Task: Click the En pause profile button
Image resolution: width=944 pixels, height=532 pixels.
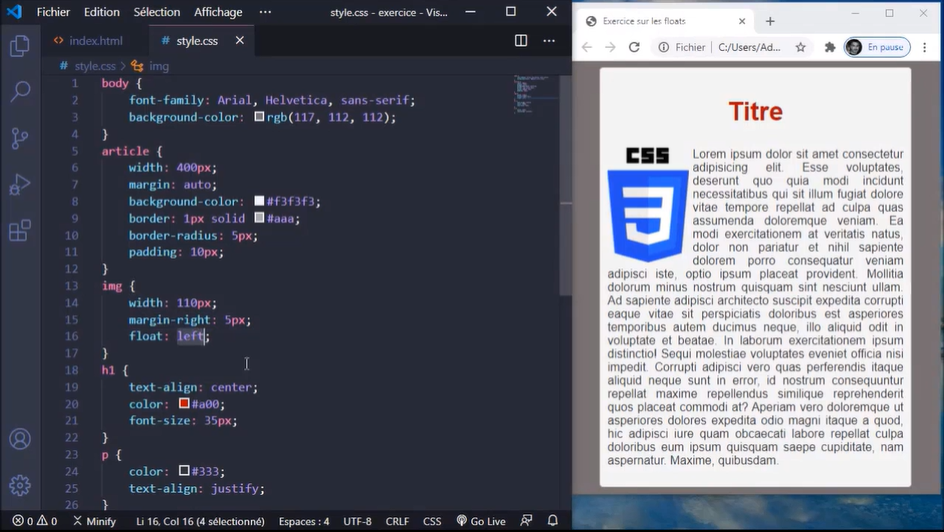Action: [x=877, y=47]
